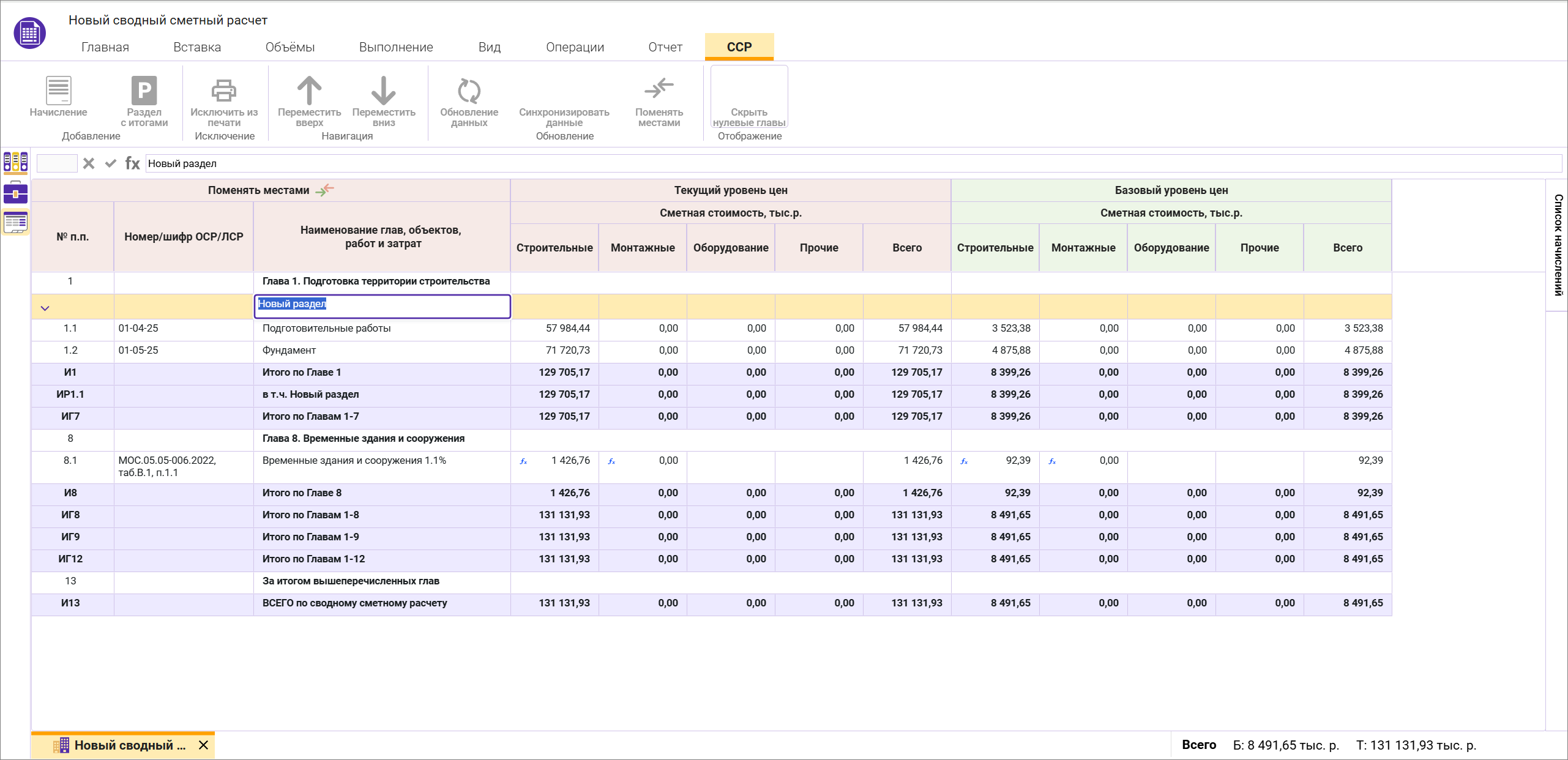Refresh data with Обновление данных
This screenshot has width=1568, height=760.
coord(469,91)
